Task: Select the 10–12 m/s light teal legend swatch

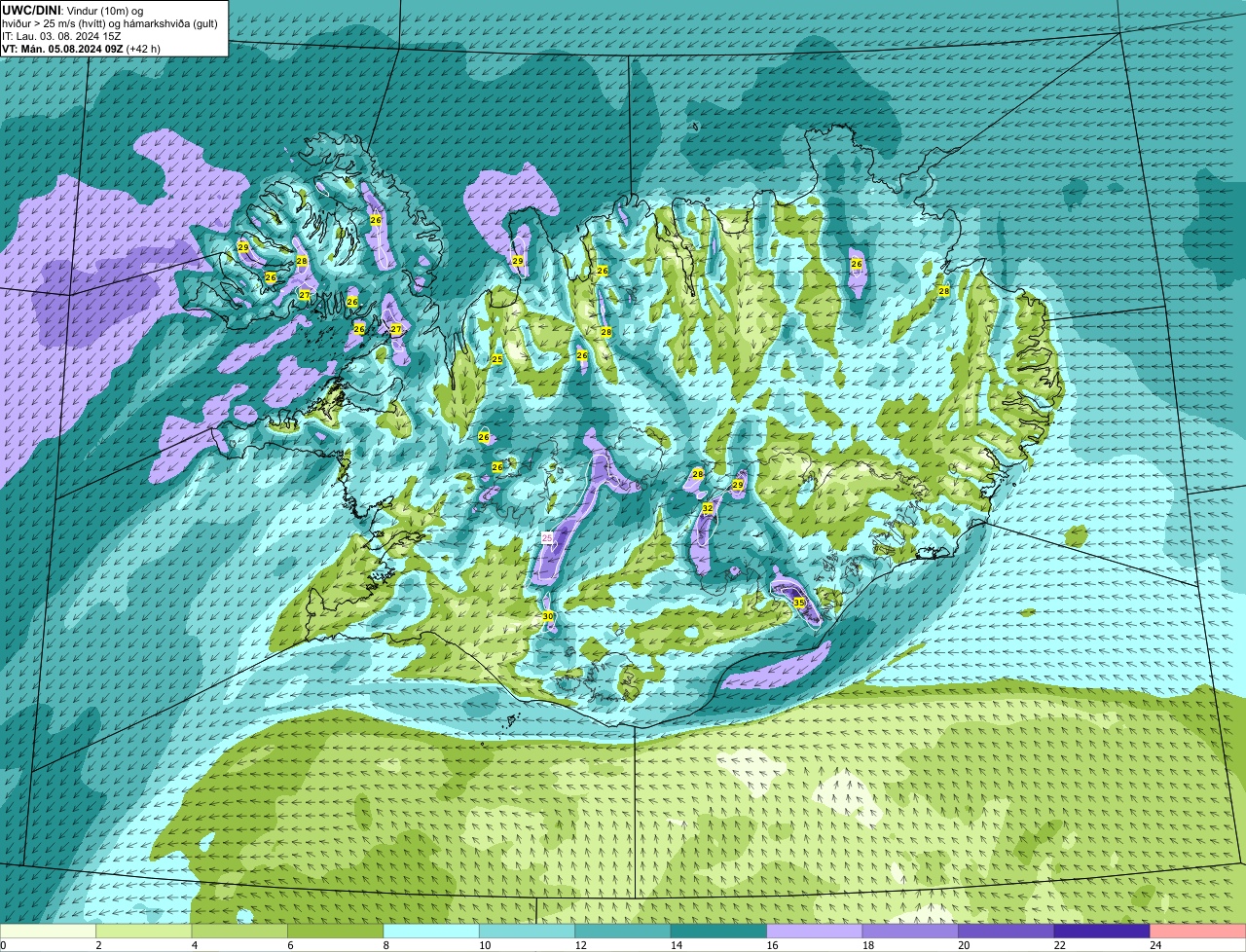Action: [529, 931]
